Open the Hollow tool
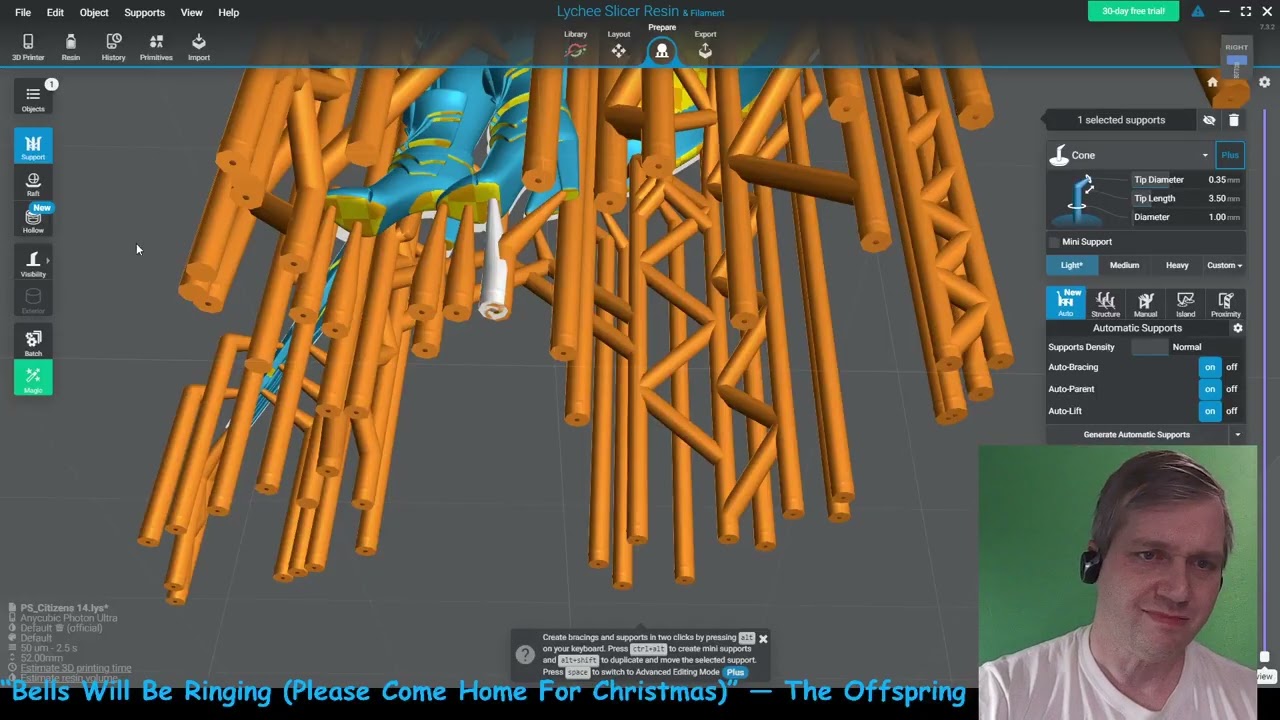The width and height of the screenshot is (1280, 720). click(x=33, y=220)
